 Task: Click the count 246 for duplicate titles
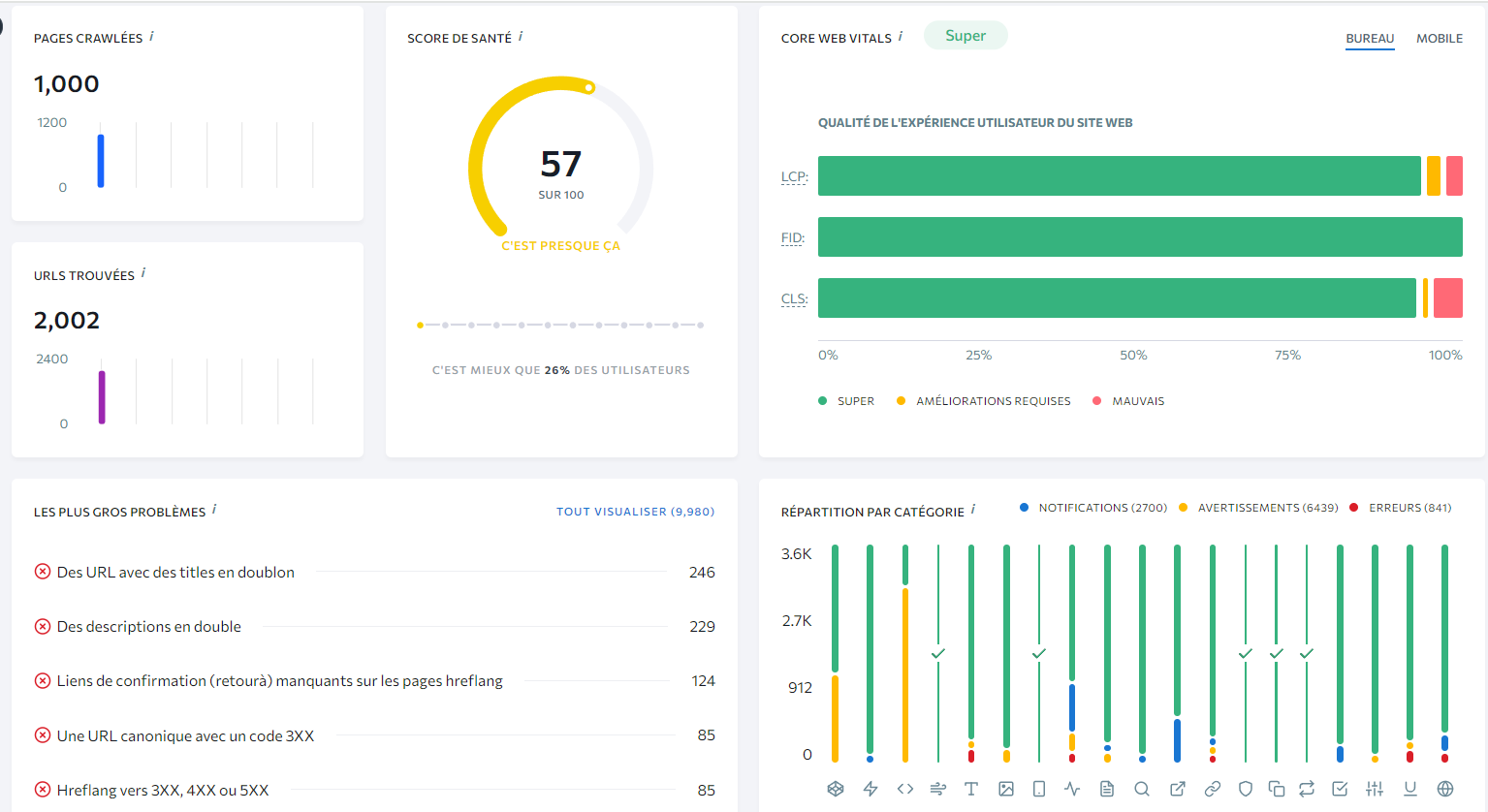[x=702, y=573]
